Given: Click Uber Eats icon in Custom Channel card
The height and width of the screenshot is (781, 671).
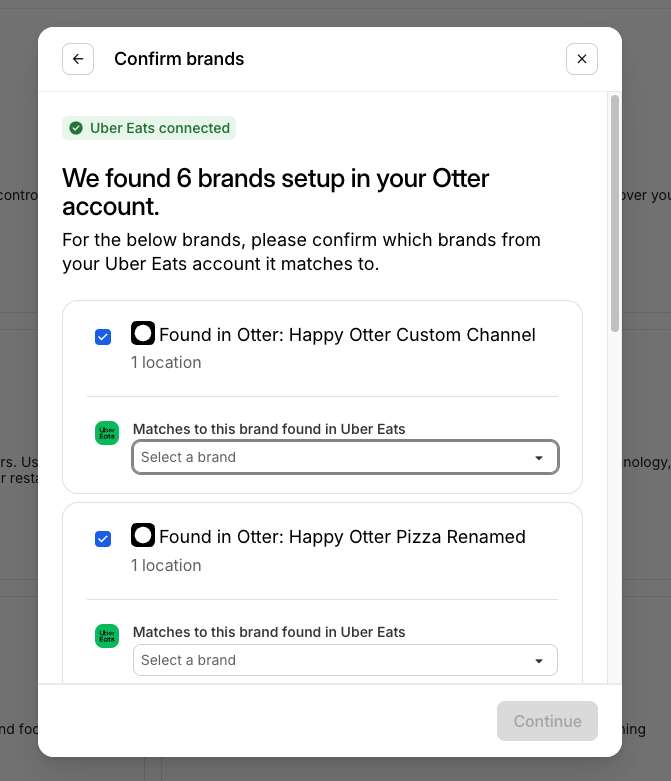Looking at the screenshot, I should tap(107, 433).
